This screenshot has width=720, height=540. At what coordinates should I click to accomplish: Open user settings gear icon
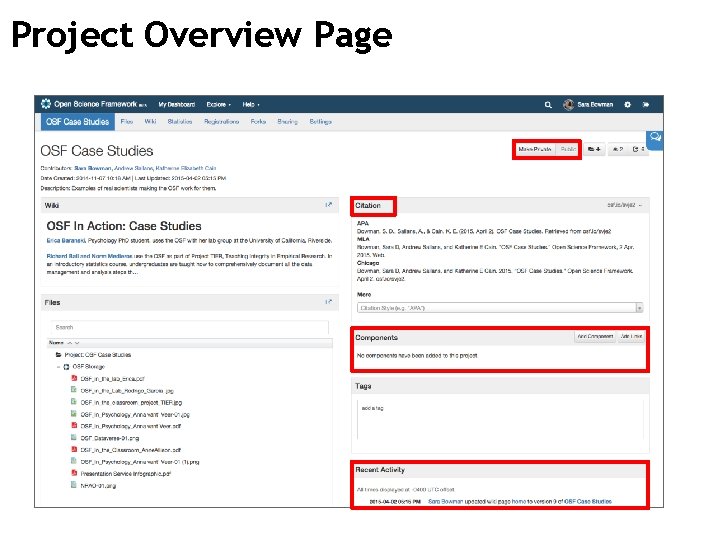point(627,105)
